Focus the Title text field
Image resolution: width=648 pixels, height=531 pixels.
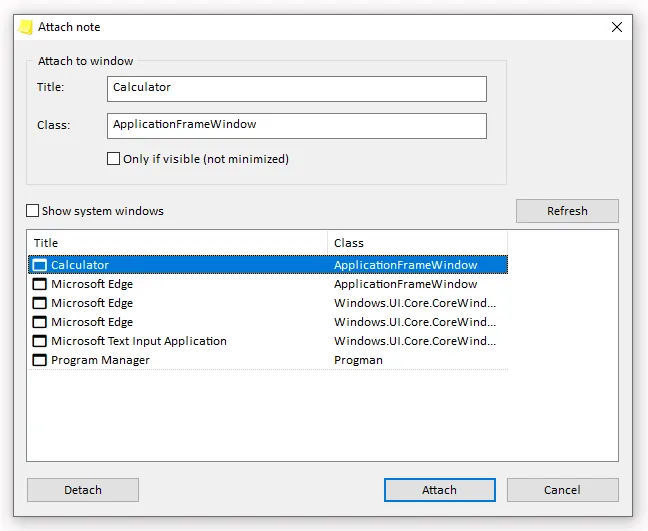(297, 88)
